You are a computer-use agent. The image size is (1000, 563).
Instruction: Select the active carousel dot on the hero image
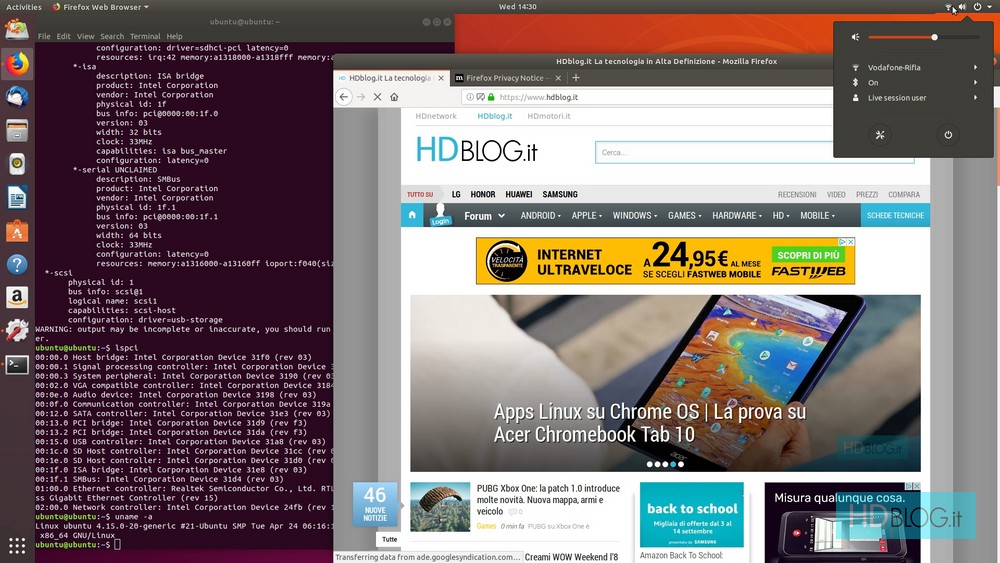[673, 464]
